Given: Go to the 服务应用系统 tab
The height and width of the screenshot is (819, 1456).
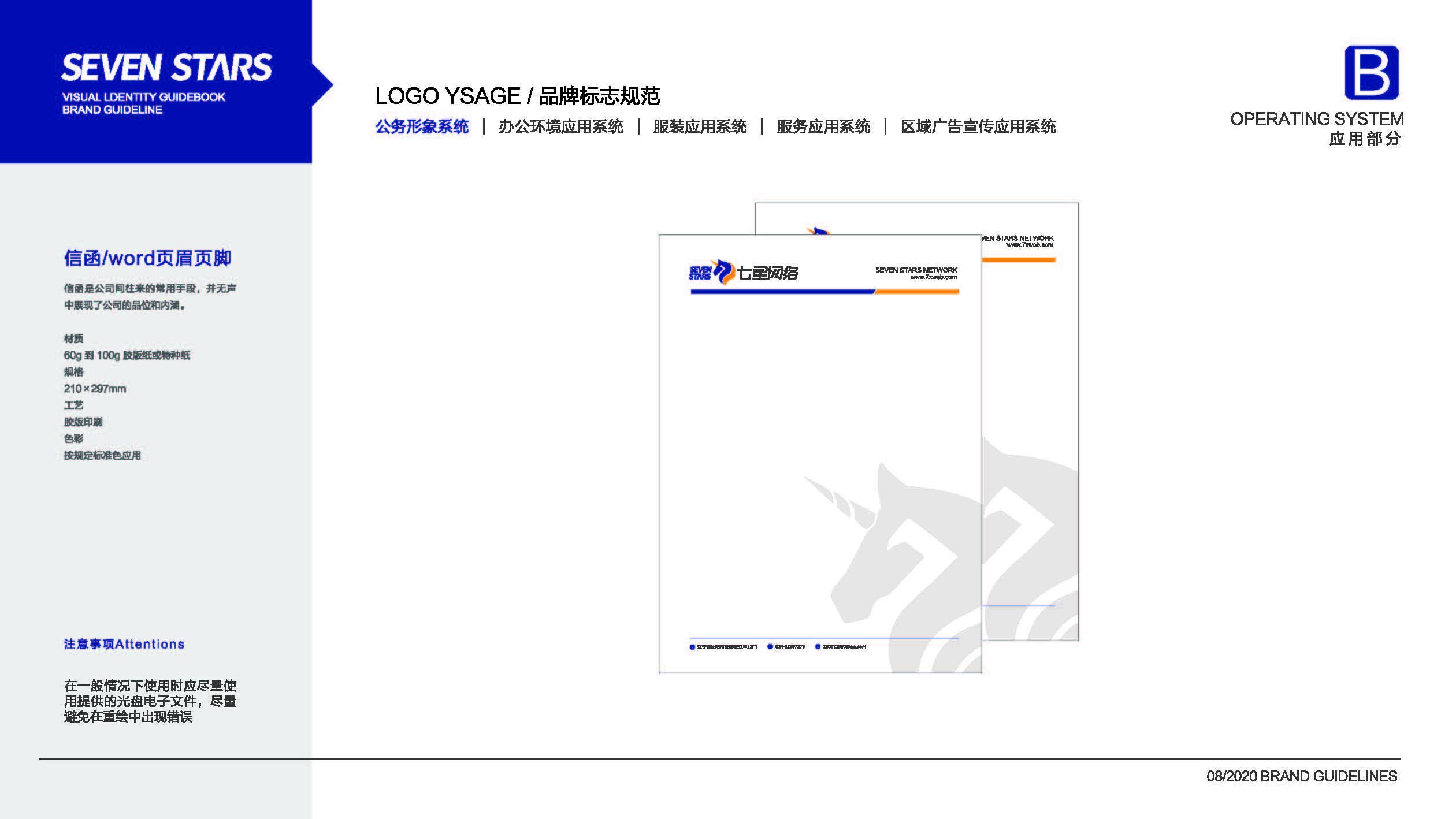Looking at the screenshot, I should (823, 126).
